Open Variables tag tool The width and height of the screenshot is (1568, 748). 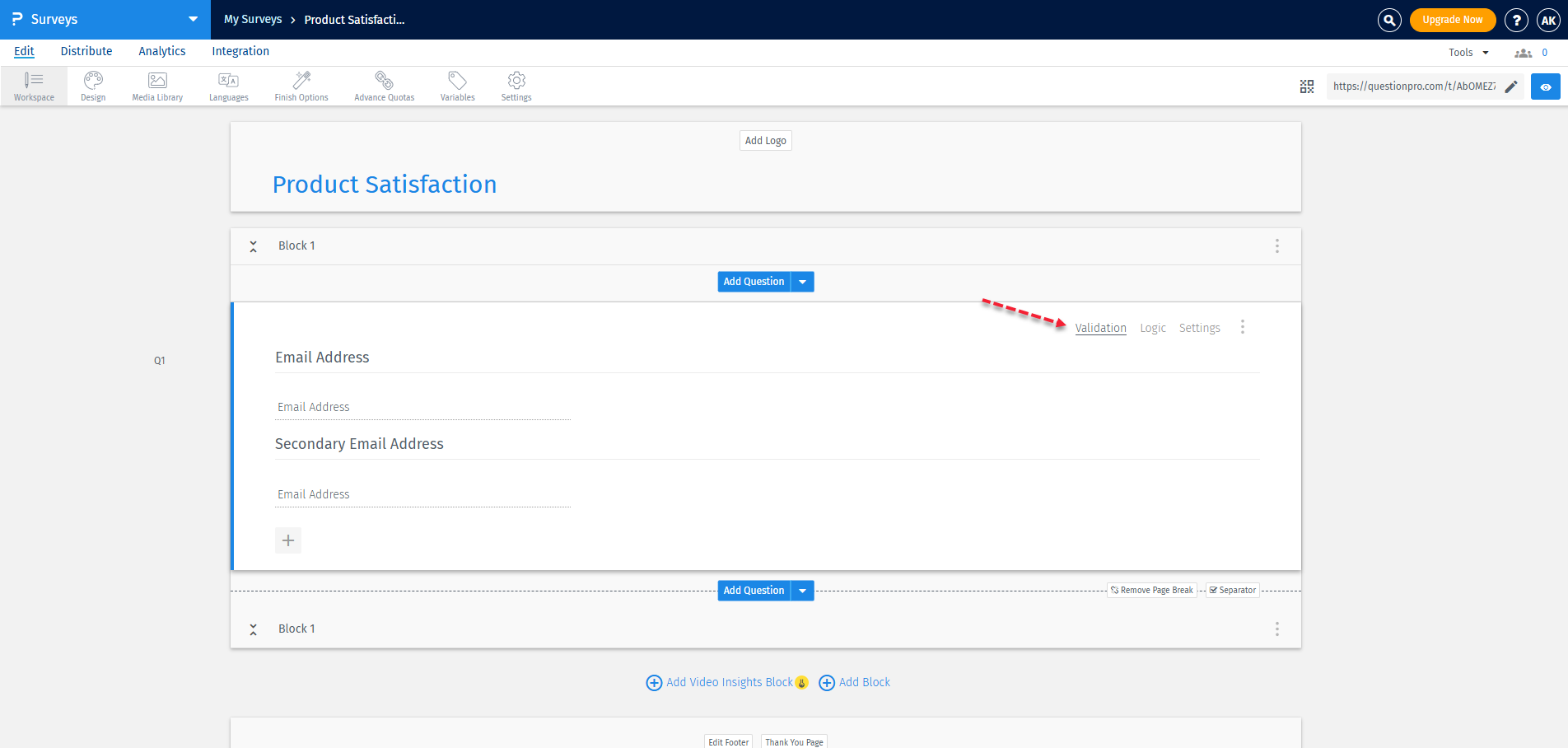[x=457, y=86]
